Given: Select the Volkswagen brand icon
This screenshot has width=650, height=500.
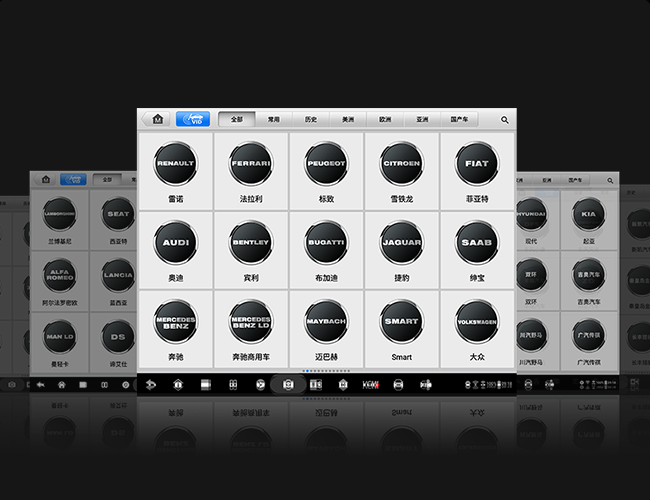Looking at the screenshot, I should (x=477, y=322).
